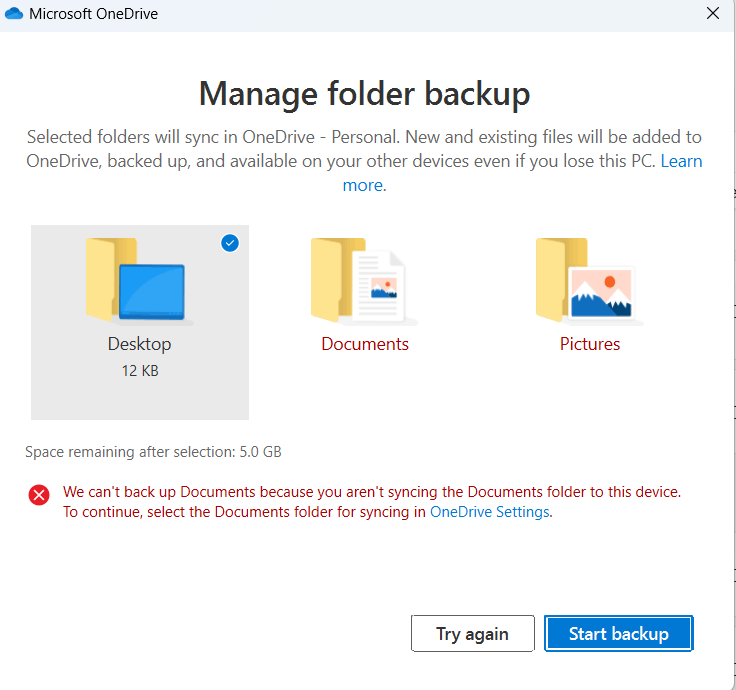Close the Microsoft OneDrive dialog

click(x=713, y=13)
